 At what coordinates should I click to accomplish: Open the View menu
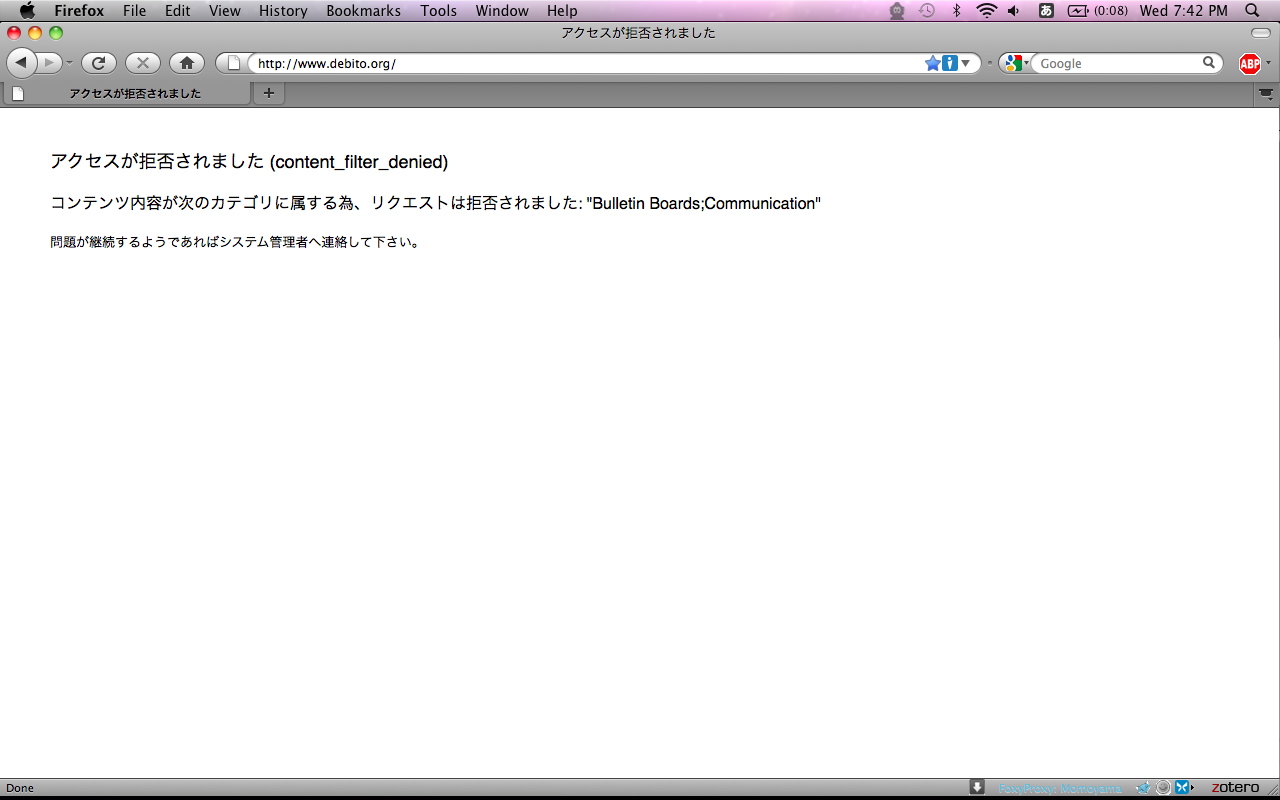[x=224, y=11]
